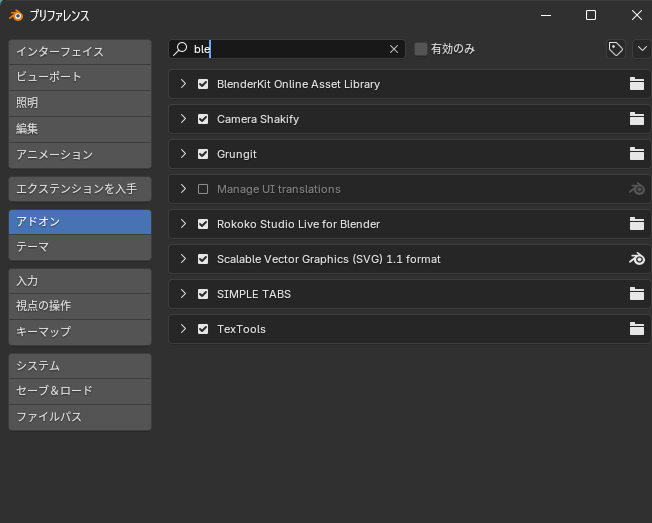This screenshot has height=523, width=652.
Task: Open the テーマ preferences section
Action: pyautogui.click(x=80, y=246)
